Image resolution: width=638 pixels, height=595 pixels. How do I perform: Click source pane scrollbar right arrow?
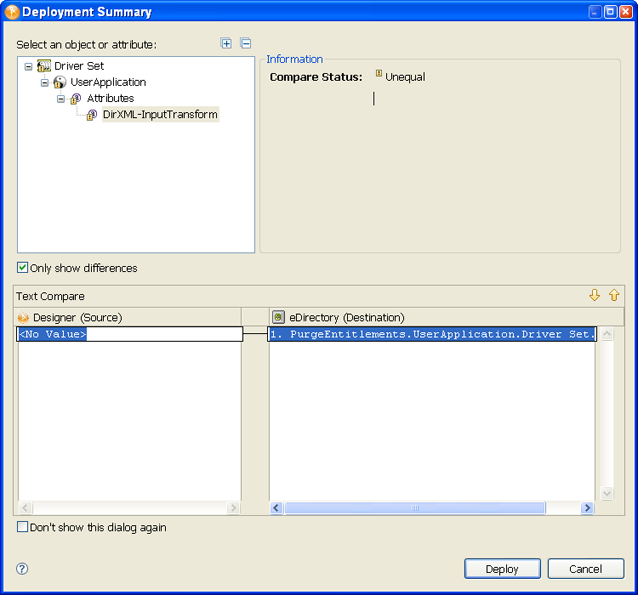click(x=233, y=508)
